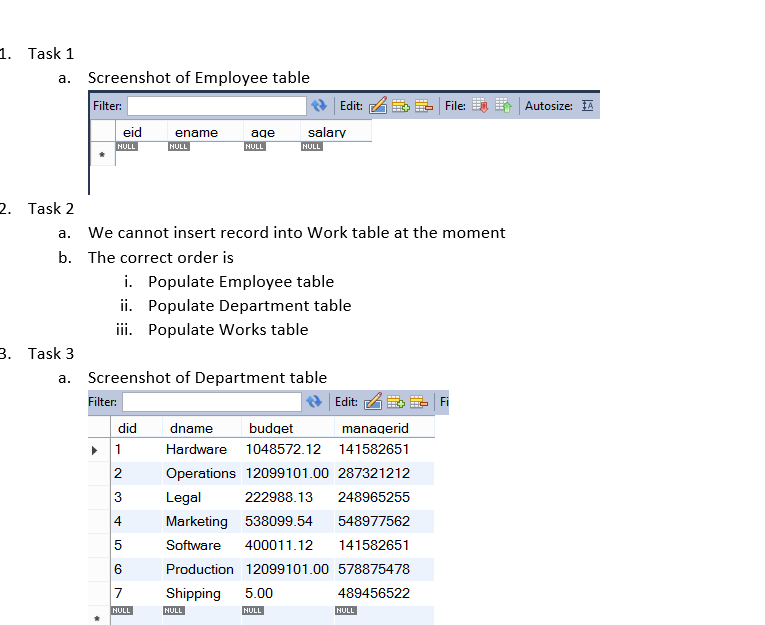Click the delete selected rows icon in Employee toolbar
This screenshot has height=625, width=765.
coord(422,106)
